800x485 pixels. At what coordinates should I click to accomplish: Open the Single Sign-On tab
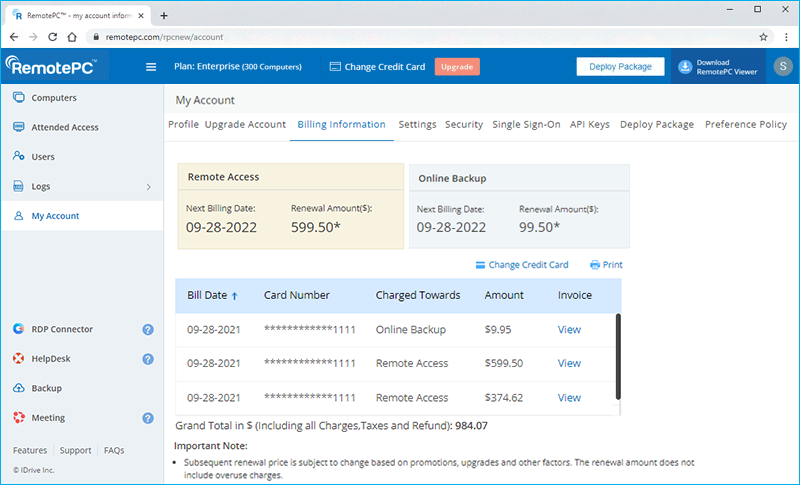tap(526, 124)
